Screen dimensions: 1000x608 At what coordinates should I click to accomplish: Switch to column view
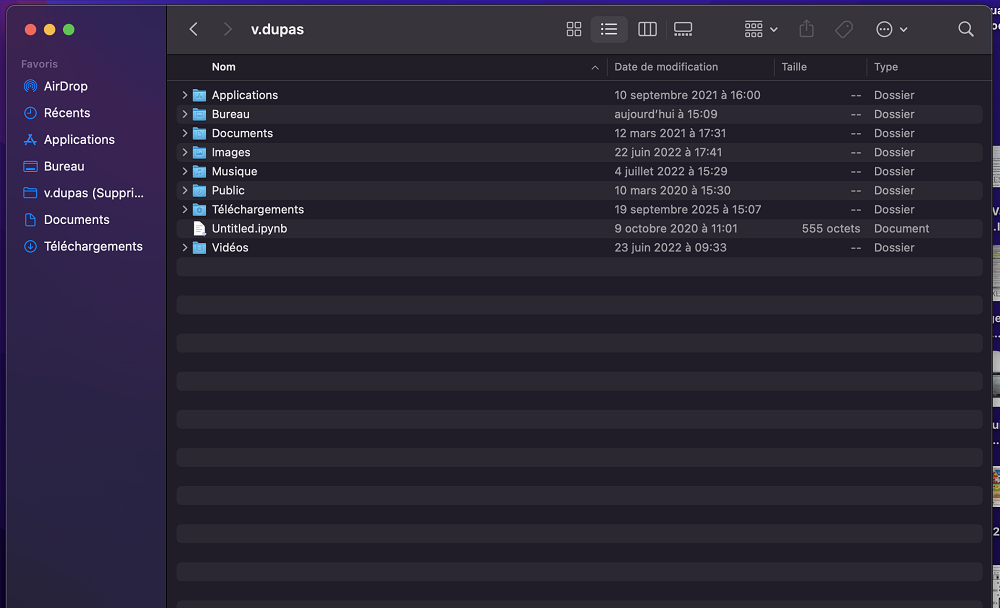pyautogui.click(x=647, y=29)
